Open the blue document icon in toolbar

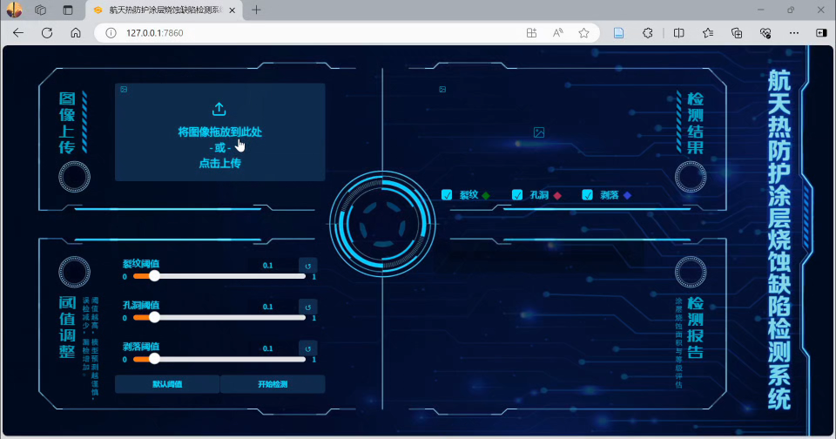(618, 33)
